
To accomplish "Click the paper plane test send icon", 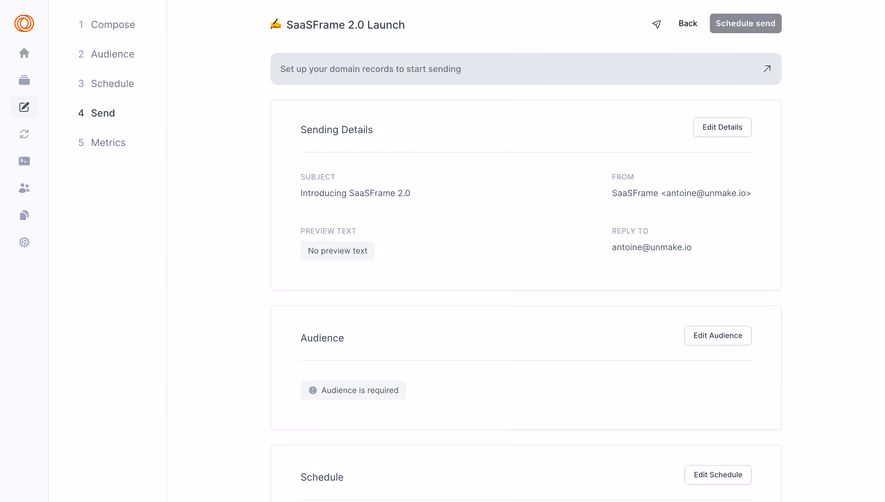I will coord(656,24).
